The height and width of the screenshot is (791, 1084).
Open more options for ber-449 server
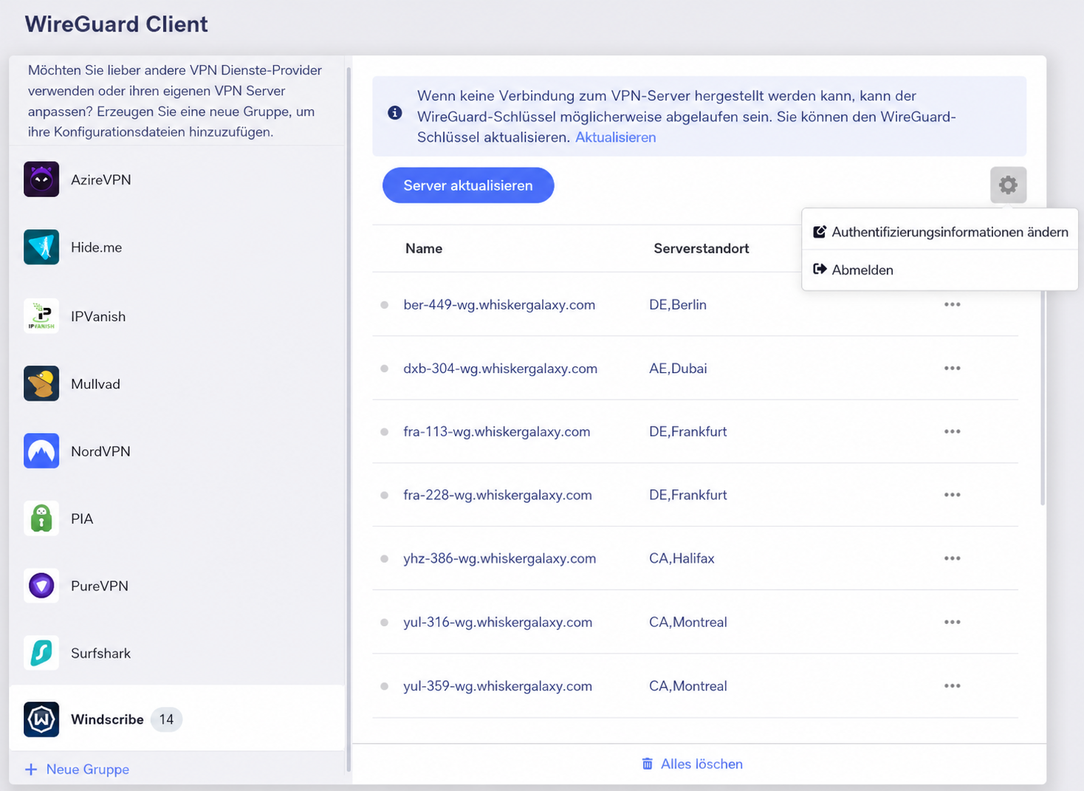point(952,304)
